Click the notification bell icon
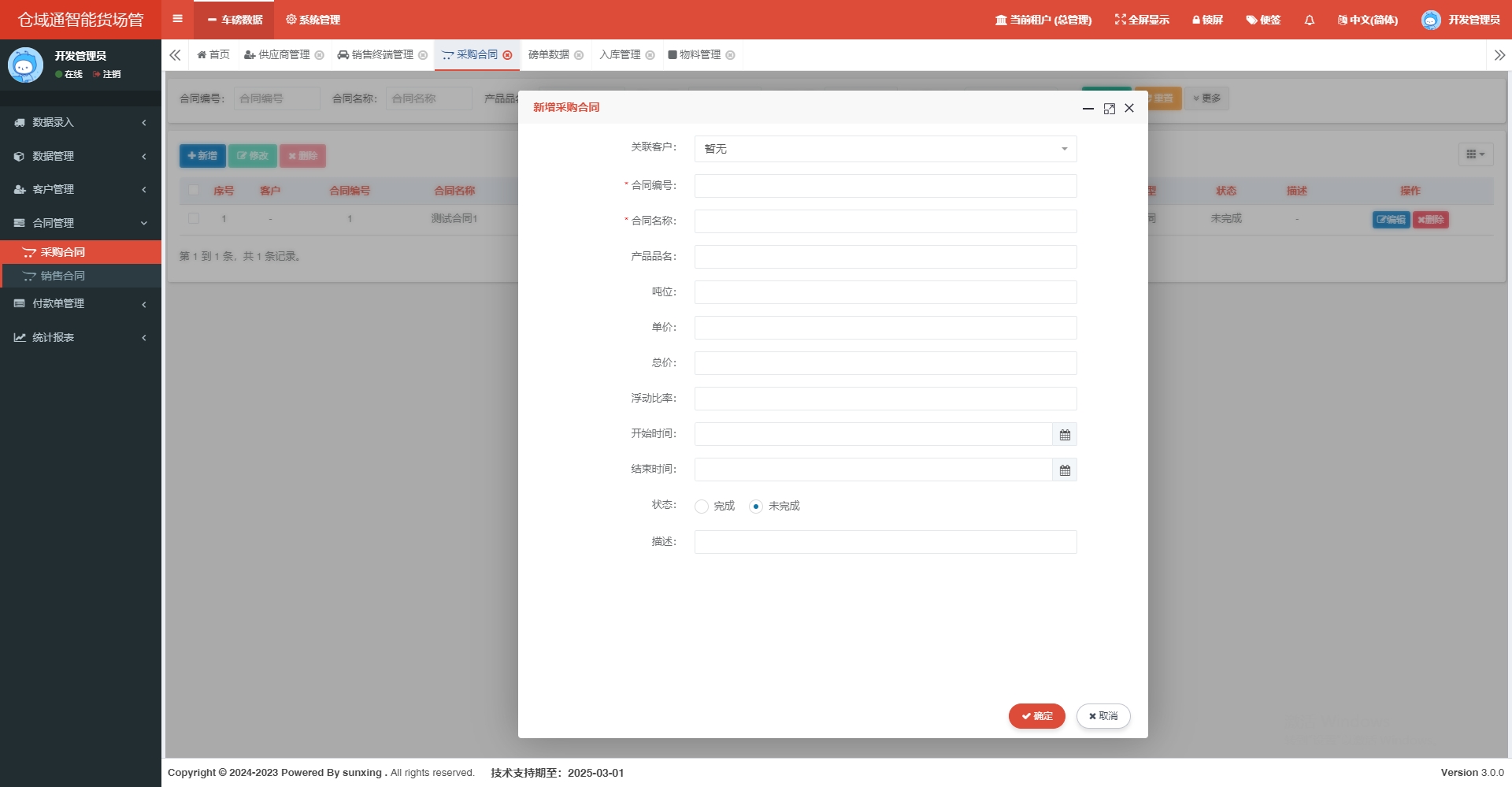This screenshot has width=1512, height=787. pos(1309,20)
